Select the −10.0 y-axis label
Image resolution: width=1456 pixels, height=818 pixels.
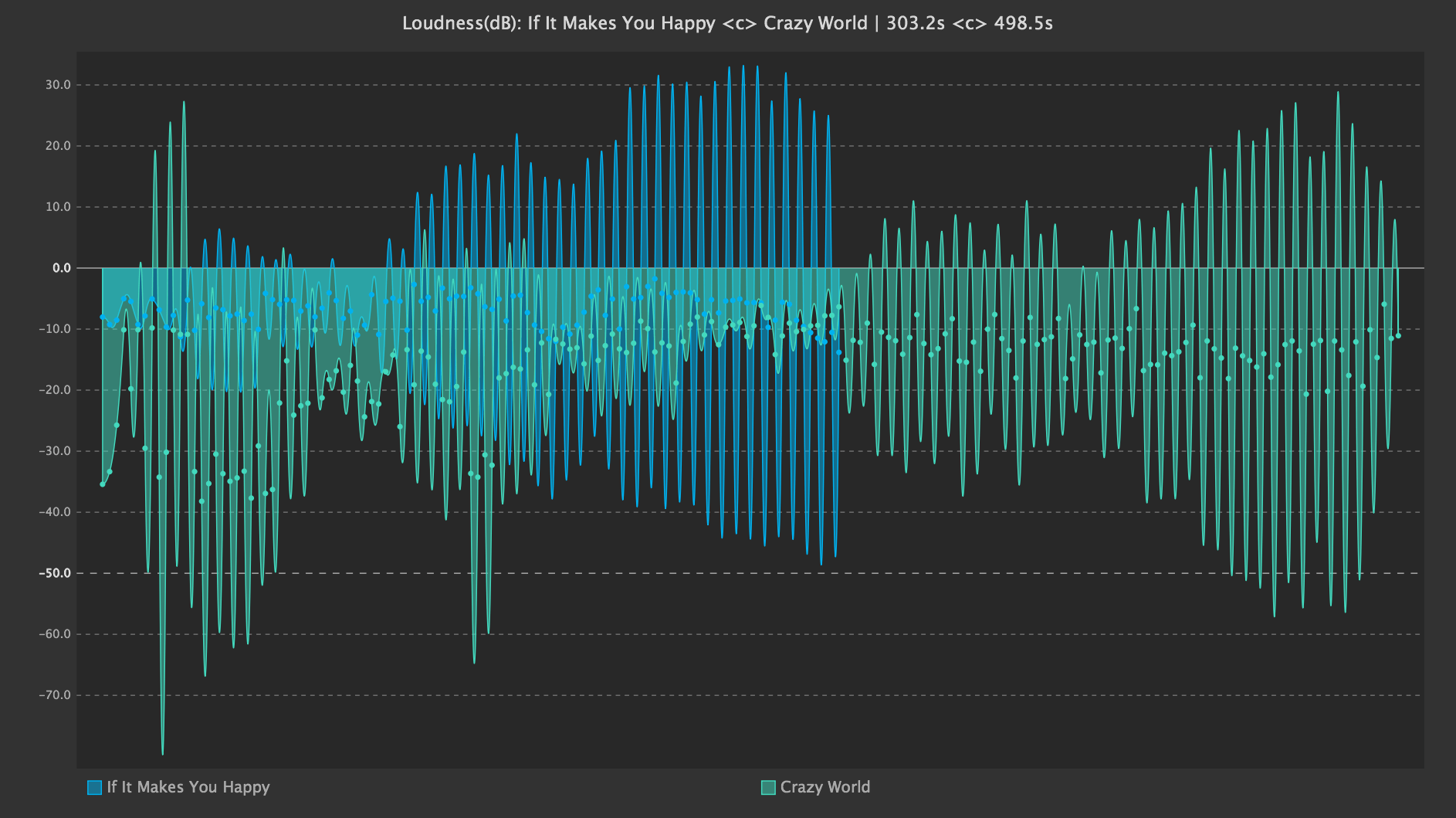click(55, 329)
